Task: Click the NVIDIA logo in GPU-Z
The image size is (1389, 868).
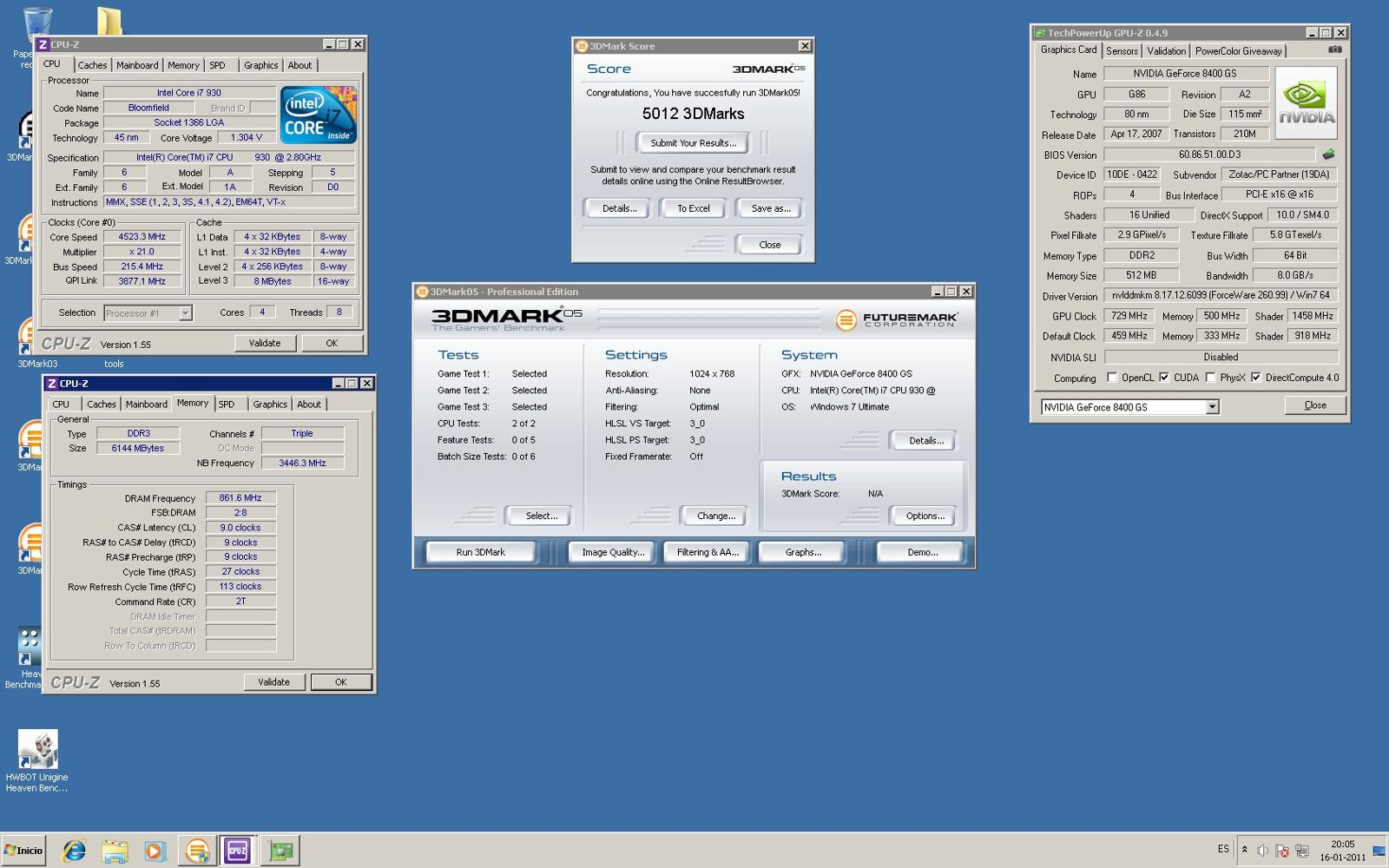Action: coord(1306,103)
